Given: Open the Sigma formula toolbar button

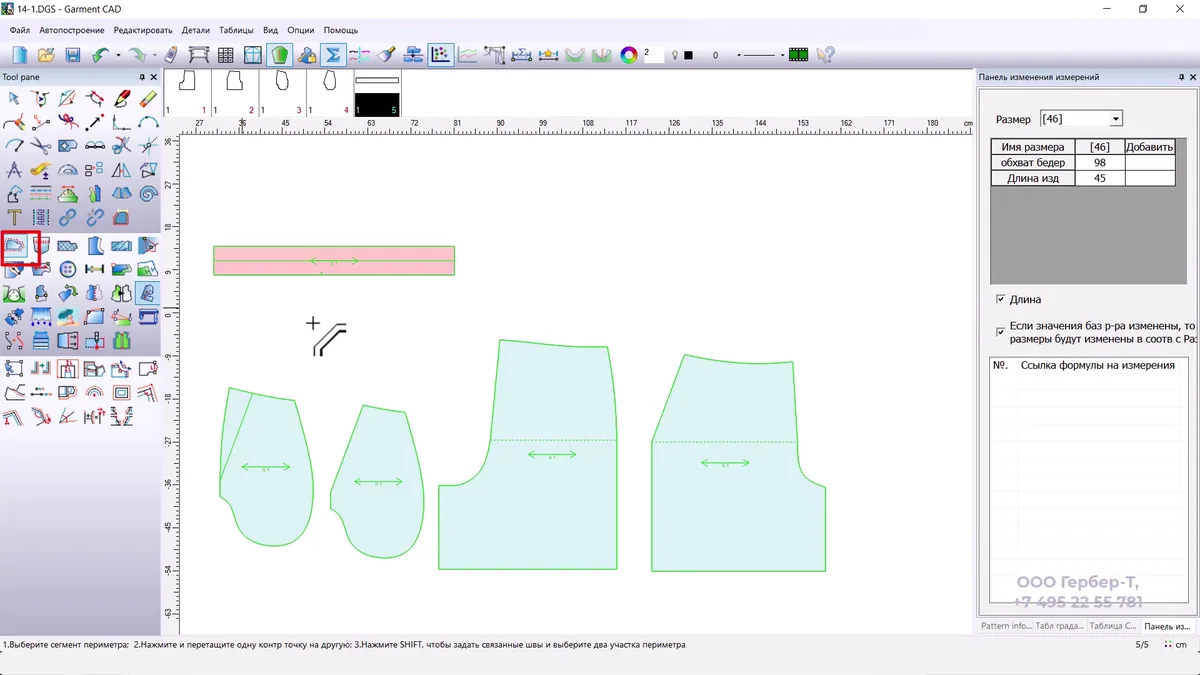Looking at the screenshot, I should coord(333,55).
